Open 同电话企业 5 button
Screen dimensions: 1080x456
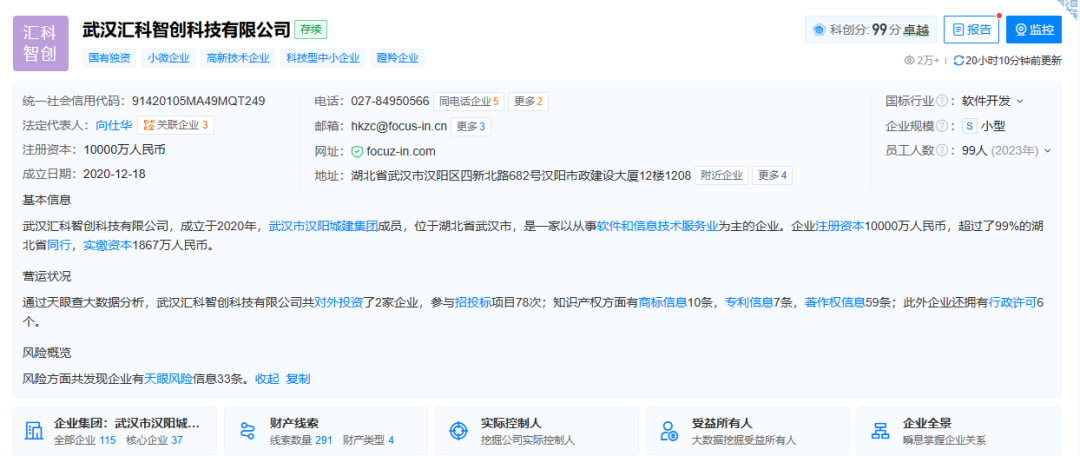pyautogui.click(x=468, y=101)
